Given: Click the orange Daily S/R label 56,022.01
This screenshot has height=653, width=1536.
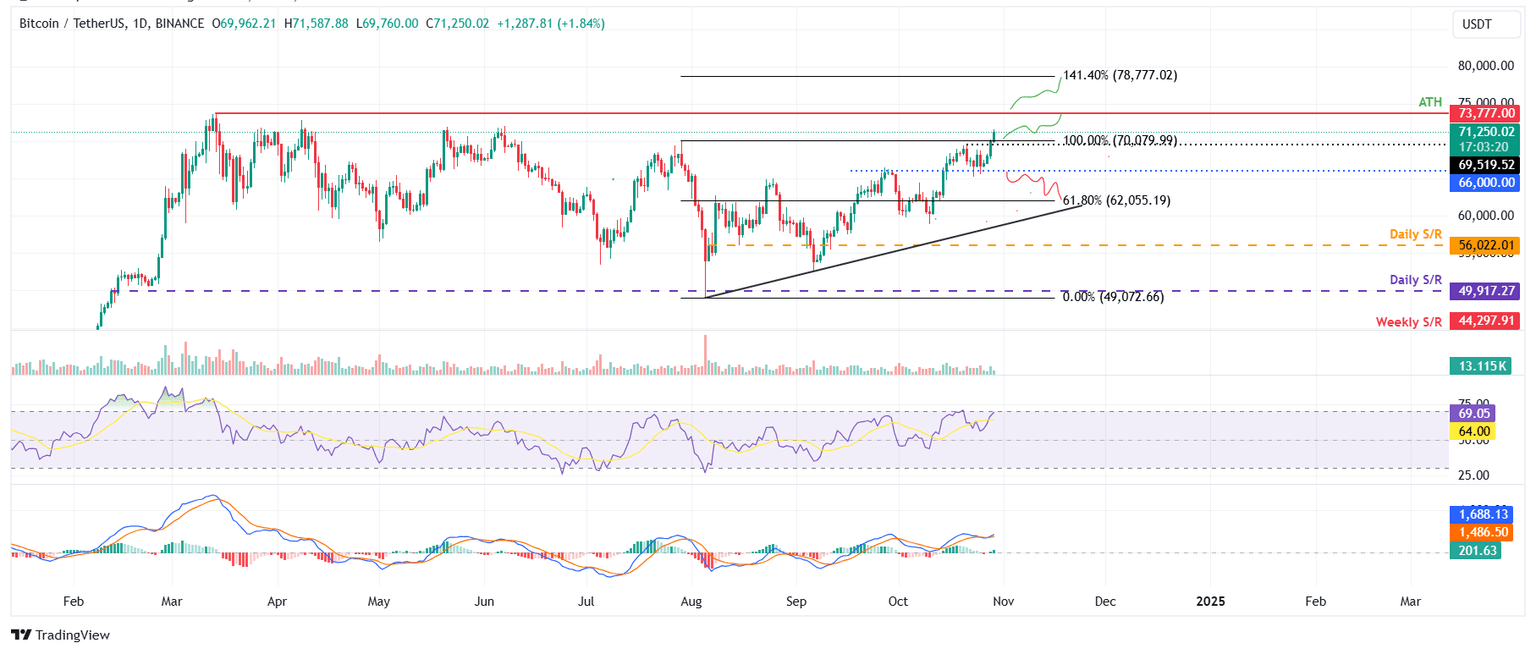Looking at the screenshot, I should 1486,245.
